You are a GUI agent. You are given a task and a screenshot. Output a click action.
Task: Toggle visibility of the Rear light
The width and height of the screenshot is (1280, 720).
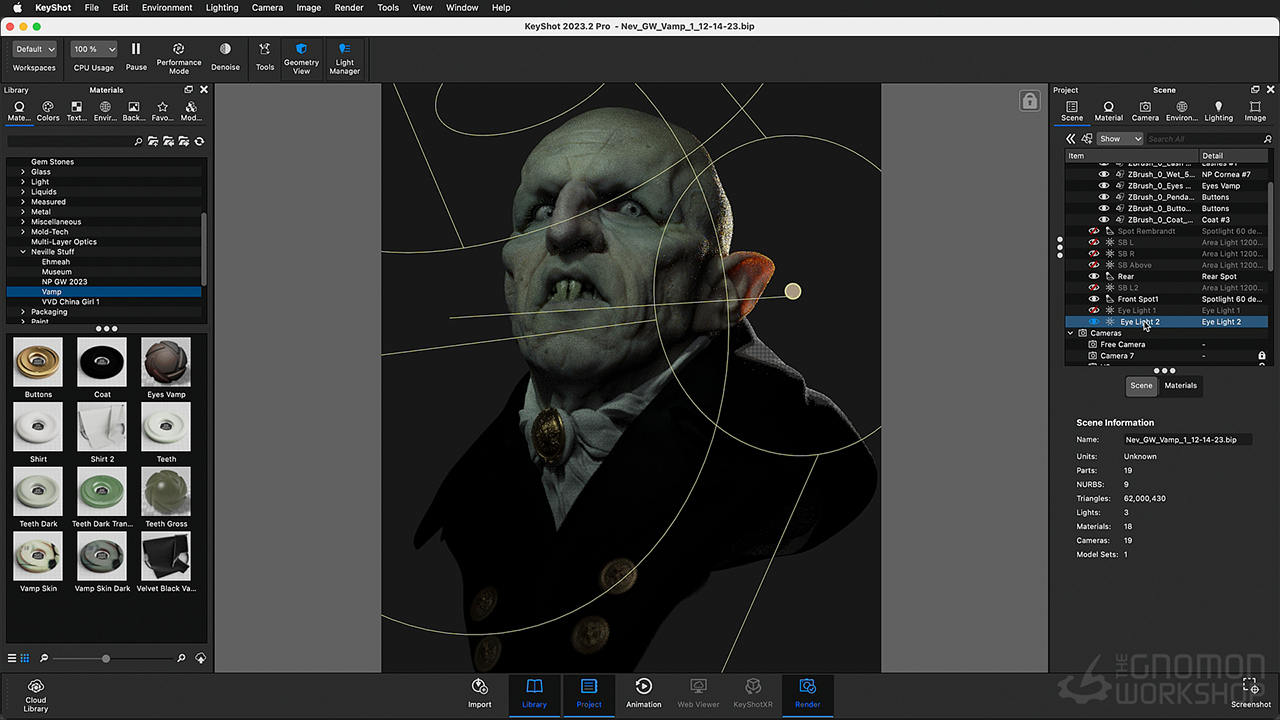[x=1094, y=277]
